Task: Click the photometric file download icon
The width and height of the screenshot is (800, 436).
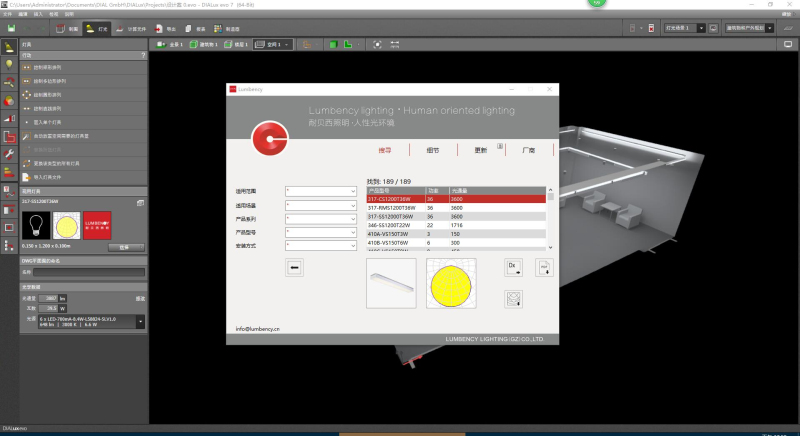Action: click(x=513, y=299)
